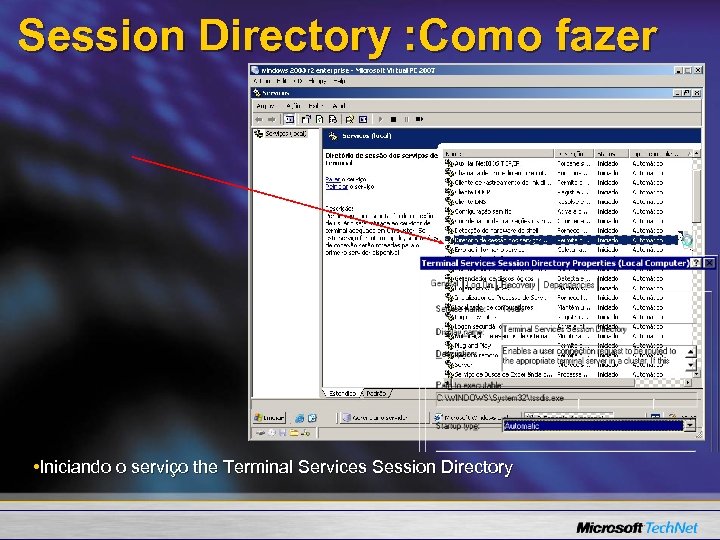Click the services list scroll-up arrow
This screenshot has height=540, width=720.
[697, 153]
